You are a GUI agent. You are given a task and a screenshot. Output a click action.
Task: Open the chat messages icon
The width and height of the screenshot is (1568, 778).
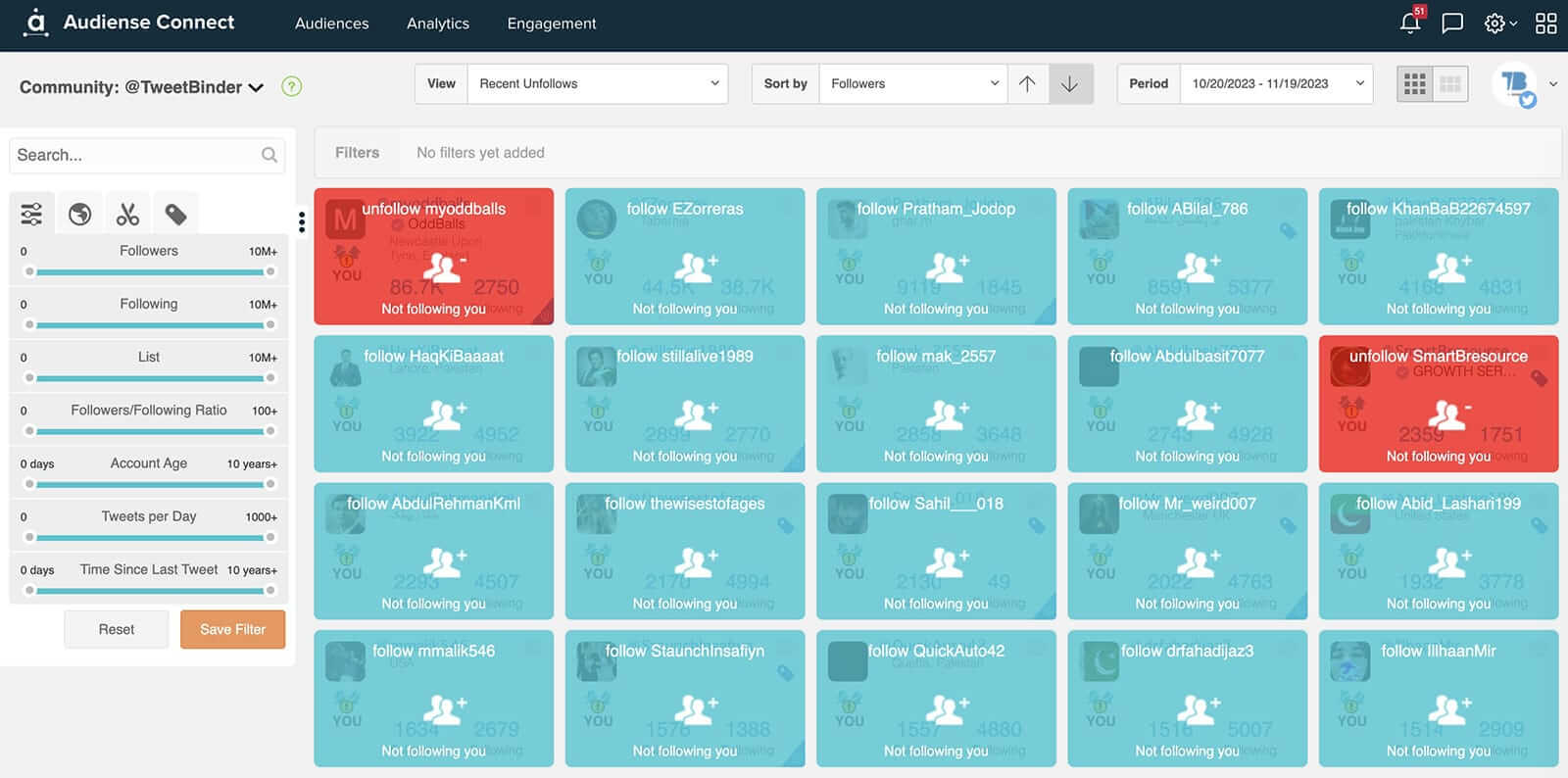[1452, 24]
